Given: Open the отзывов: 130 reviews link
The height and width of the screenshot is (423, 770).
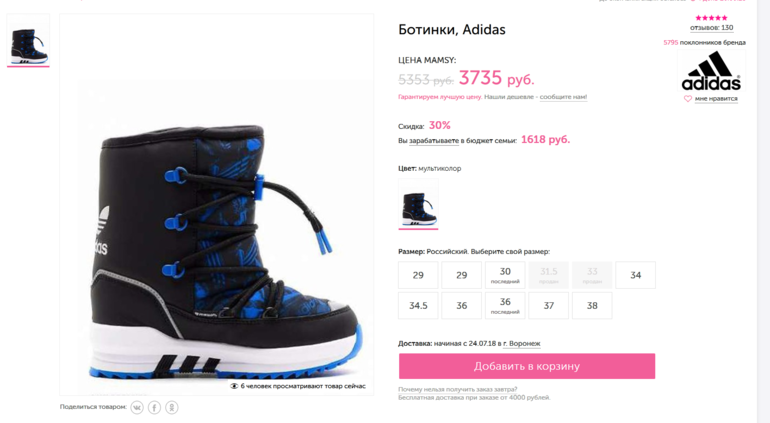Looking at the screenshot, I should [711, 28].
